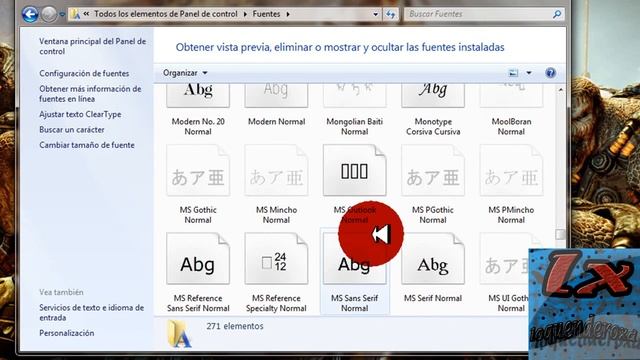Open the 'Personalización' link
Viewport: 640px width, 360px height.
click(67, 333)
